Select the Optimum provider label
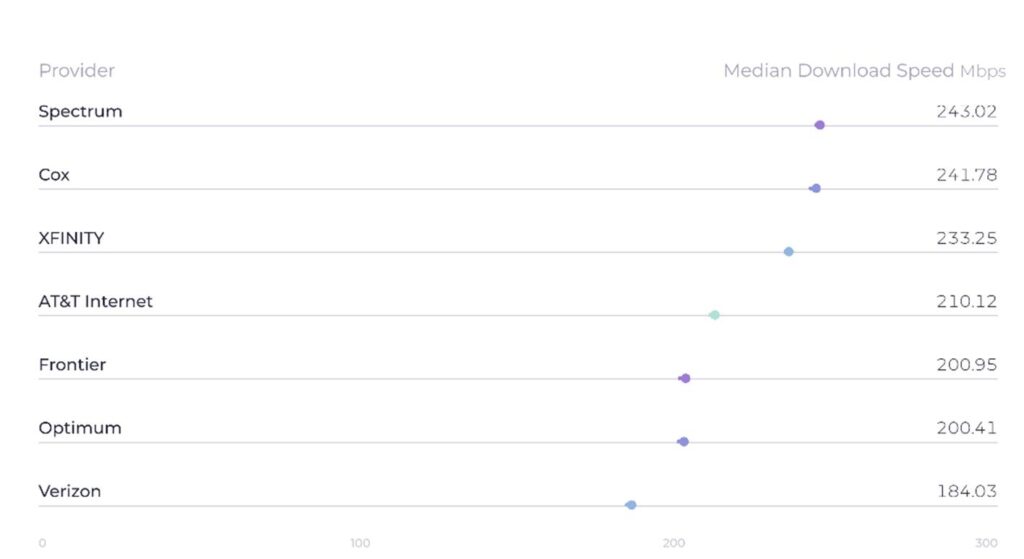Image resolution: width=1024 pixels, height=559 pixels. 80,428
